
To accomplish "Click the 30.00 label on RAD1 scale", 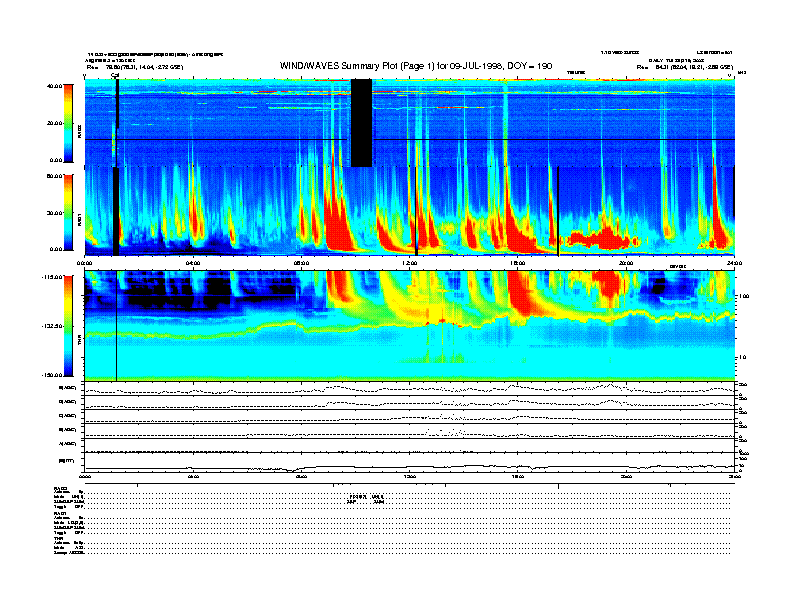I will [54, 213].
